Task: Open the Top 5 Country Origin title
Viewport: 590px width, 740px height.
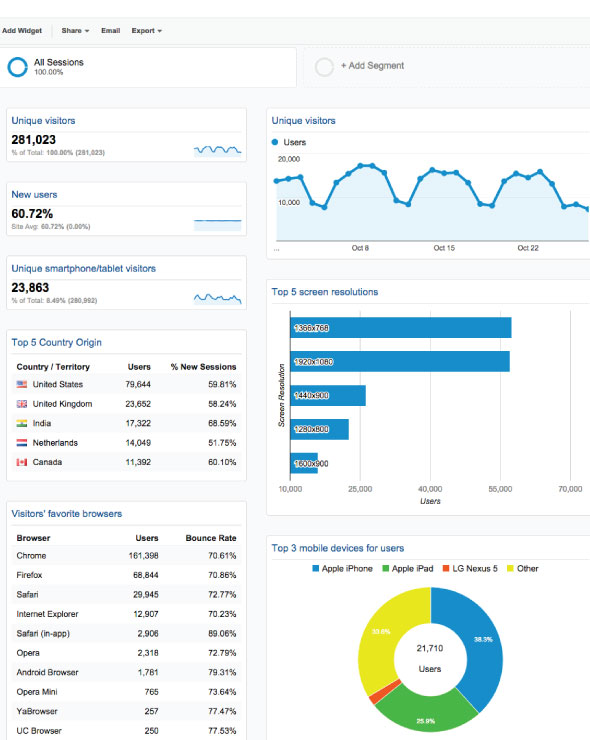Action: click(x=57, y=343)
